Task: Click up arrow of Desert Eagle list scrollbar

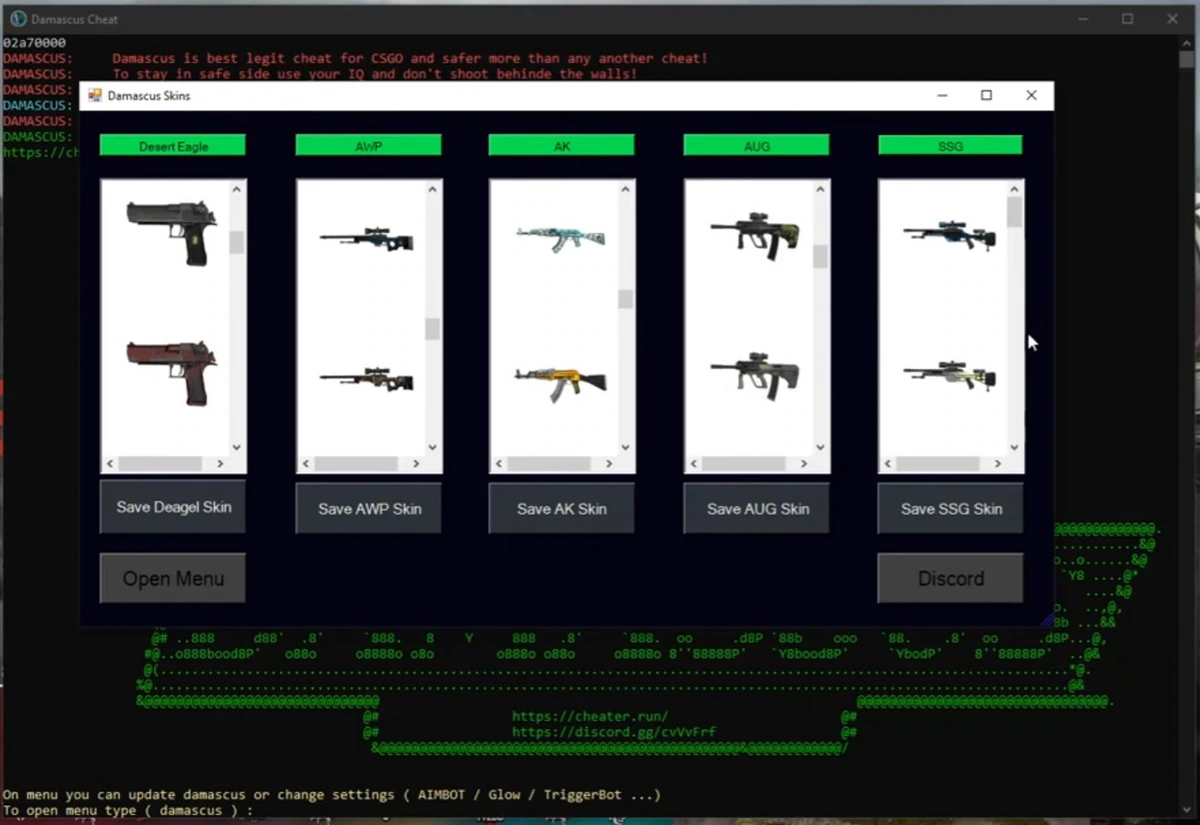Action: click(x=237, y=188)
